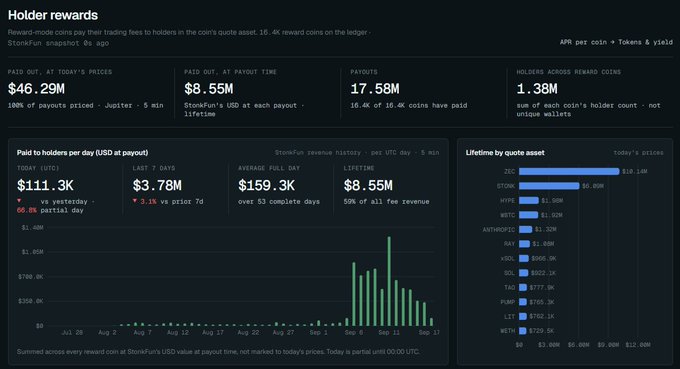Click the red down triangle beside 3.1%
Screen dimensions: 680x369
135,201
